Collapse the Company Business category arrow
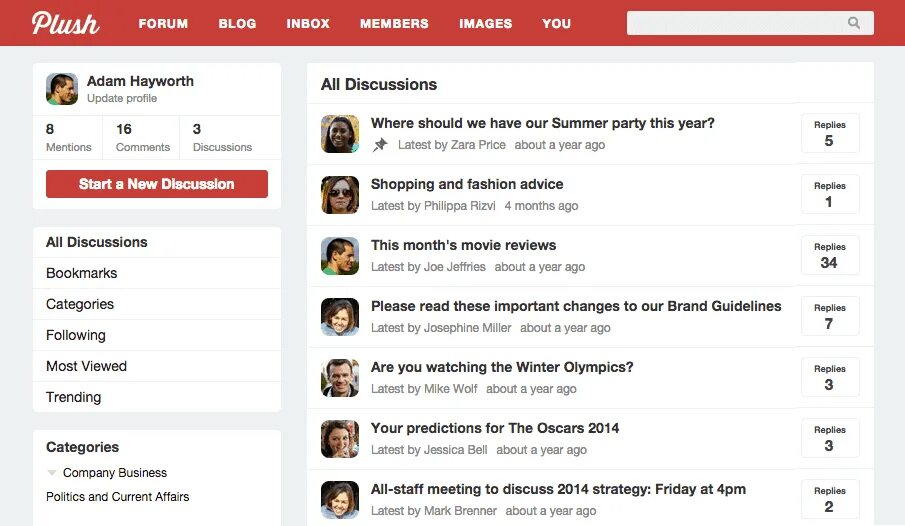Viewport: 905px width, 526px height. (x=52, y=473)
